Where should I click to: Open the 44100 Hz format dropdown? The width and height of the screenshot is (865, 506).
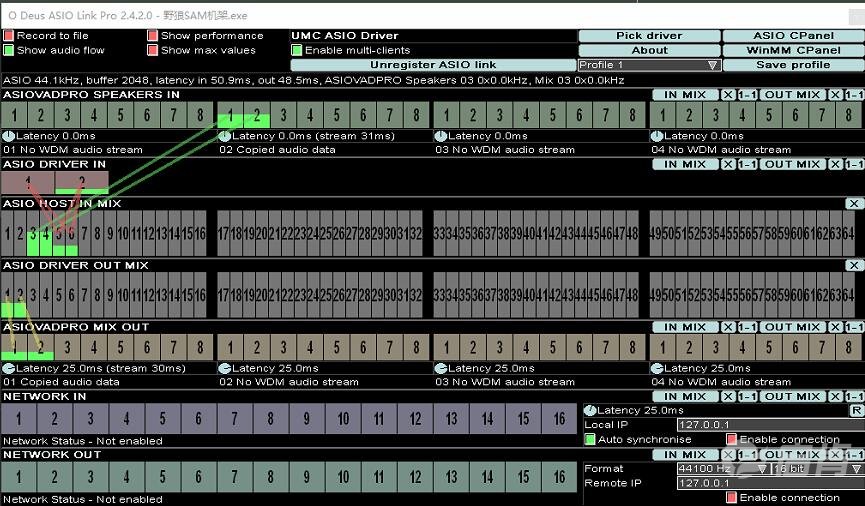(723, 468)
